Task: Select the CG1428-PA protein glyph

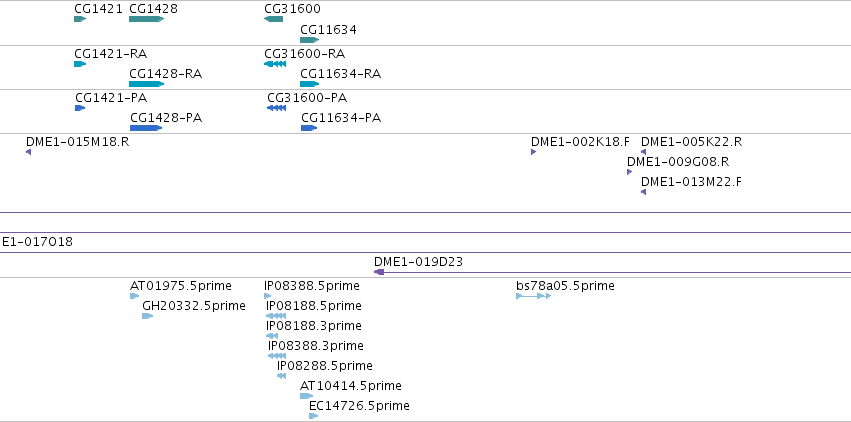Action: [x=146, y=128]
